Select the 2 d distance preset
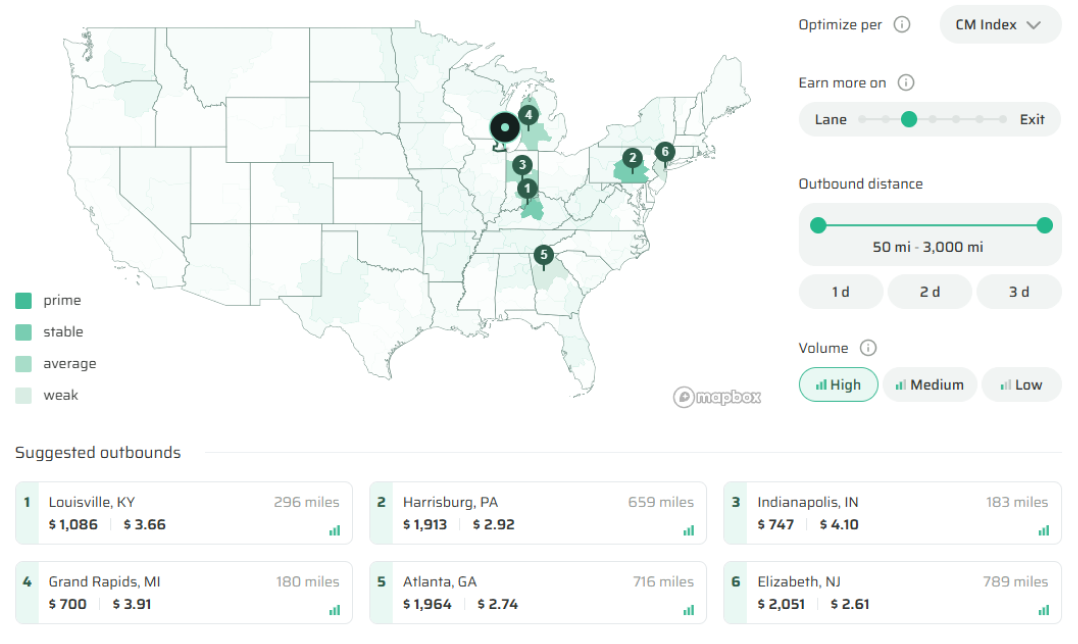Viewport: 1078px width, 644px height. tap(930, 292)
